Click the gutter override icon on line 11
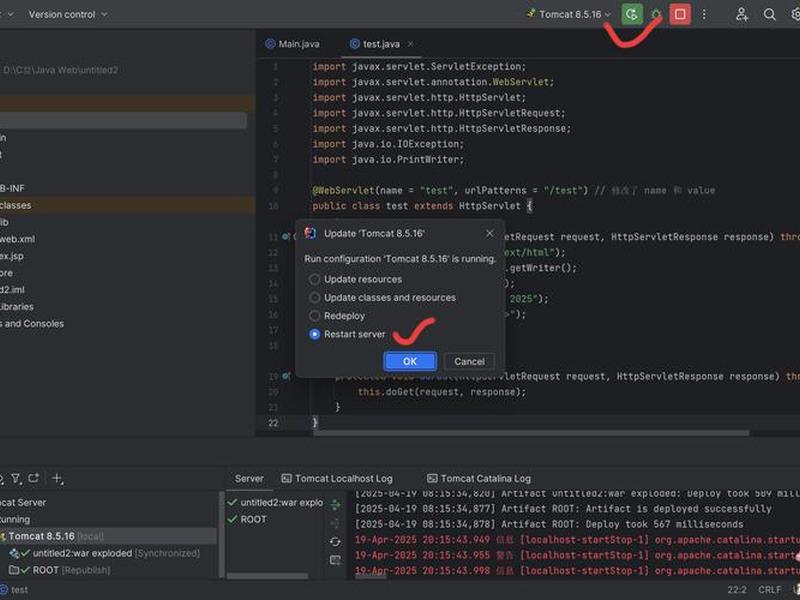800x600 pixels. point(286,236)
